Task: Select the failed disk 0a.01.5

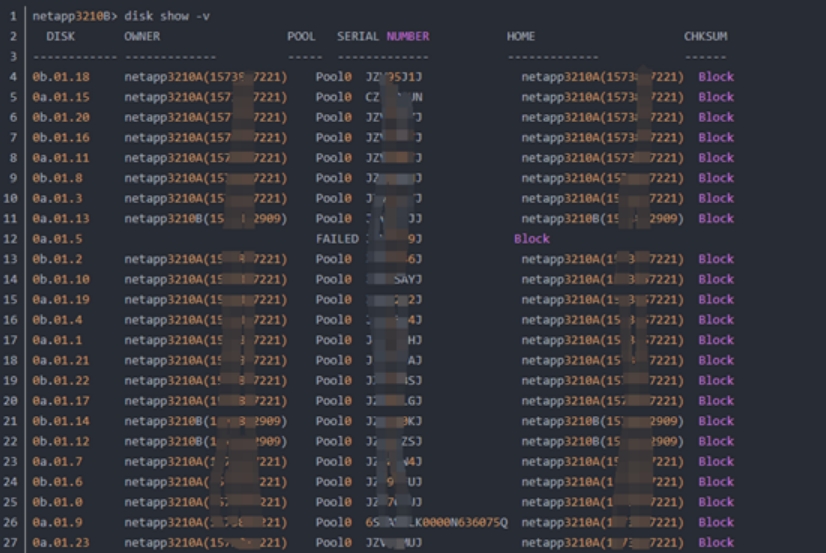Action: point(57,239)
